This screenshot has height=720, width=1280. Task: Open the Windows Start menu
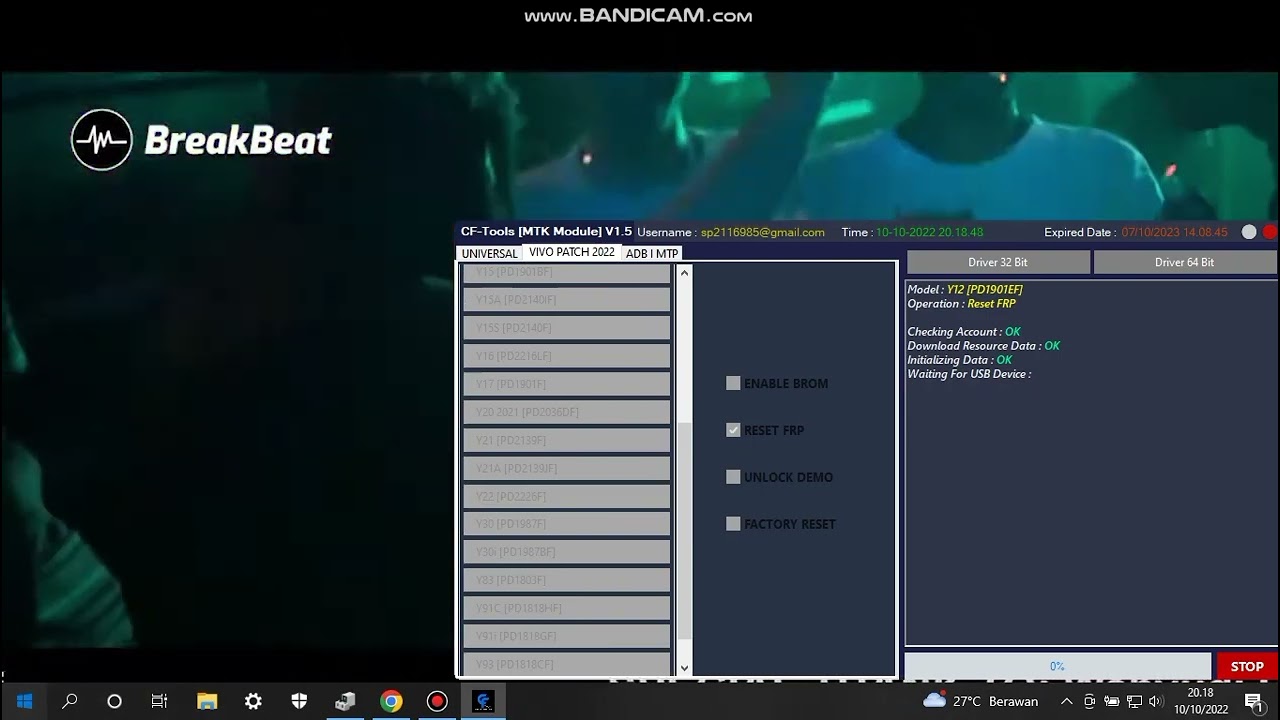pos(24,701)
